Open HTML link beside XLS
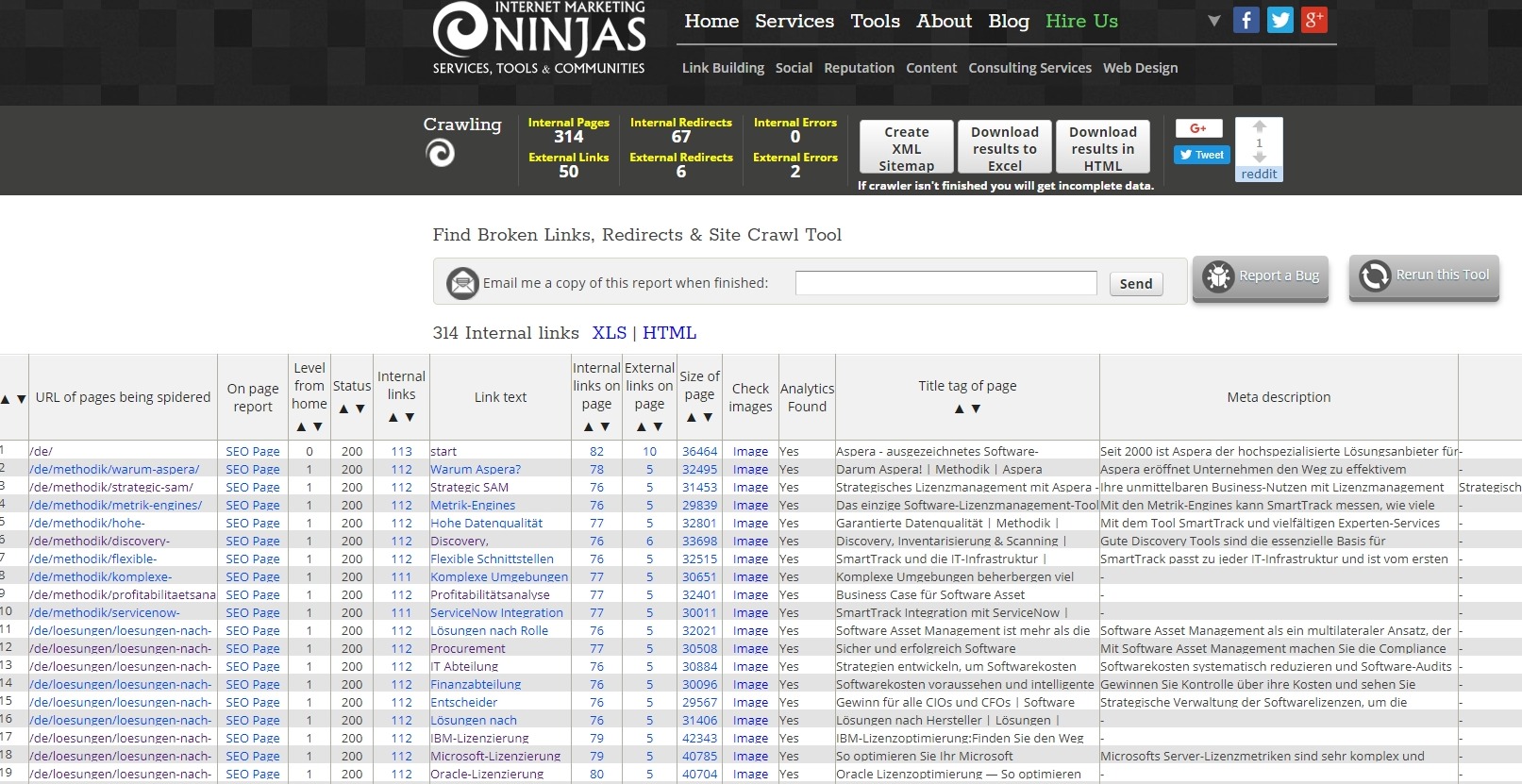Screen dimensions: 1522x784 pos(670,333)
